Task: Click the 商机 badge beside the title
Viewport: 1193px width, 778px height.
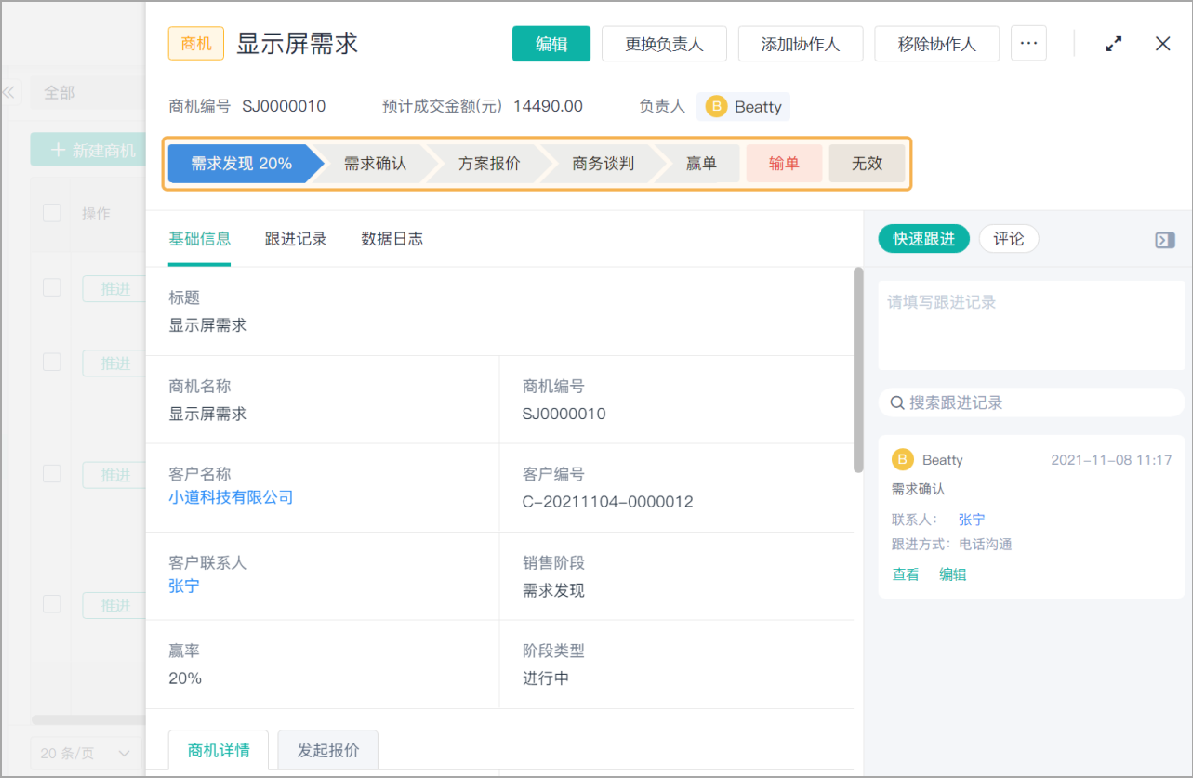Action: pyautogui.click(x=195, y=43)
